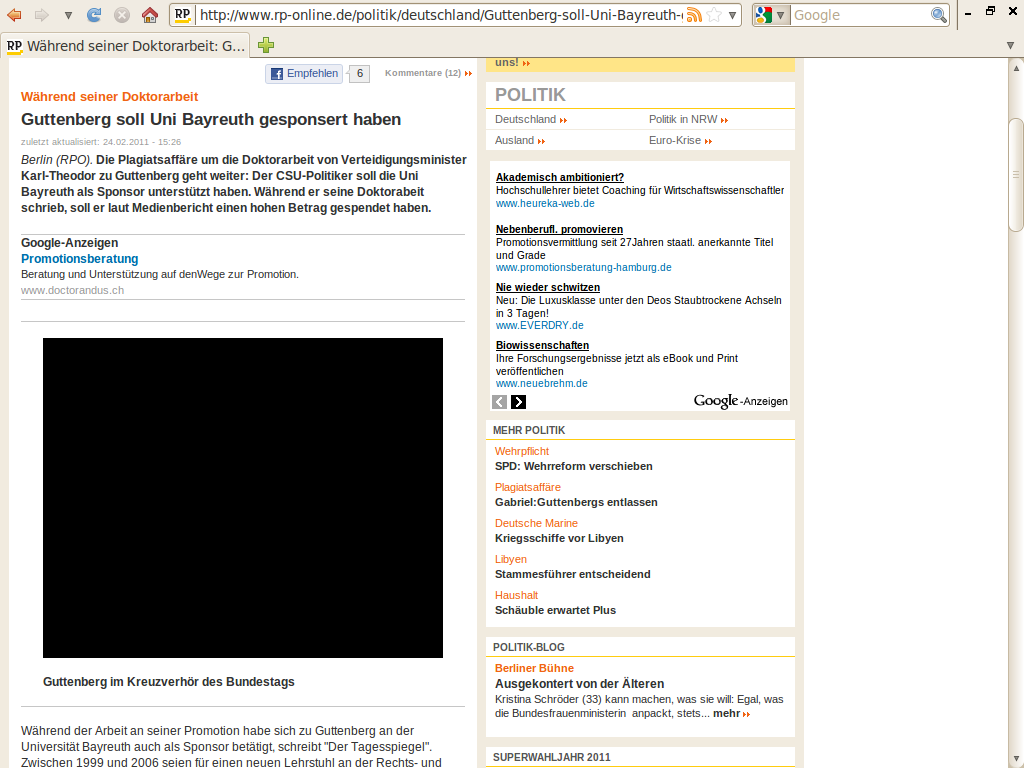Open 'Nie wieder schwitzen' ad
The width and height of the screenshot is (1024, 768).
(x=548, y=287)
